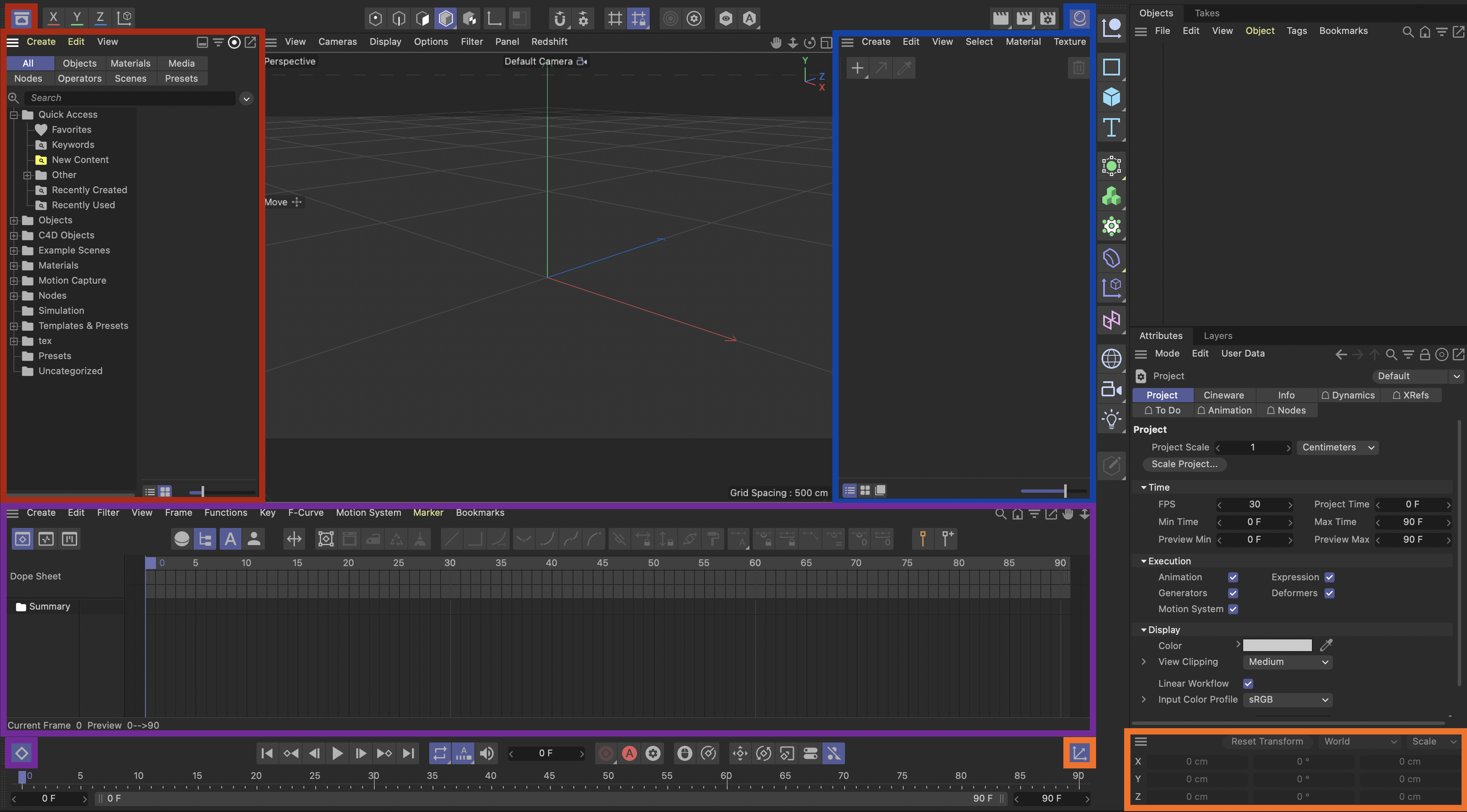Screen dimensions: 1467x812
Task: Enable Generators execution checkbox
Action: 1232,593
